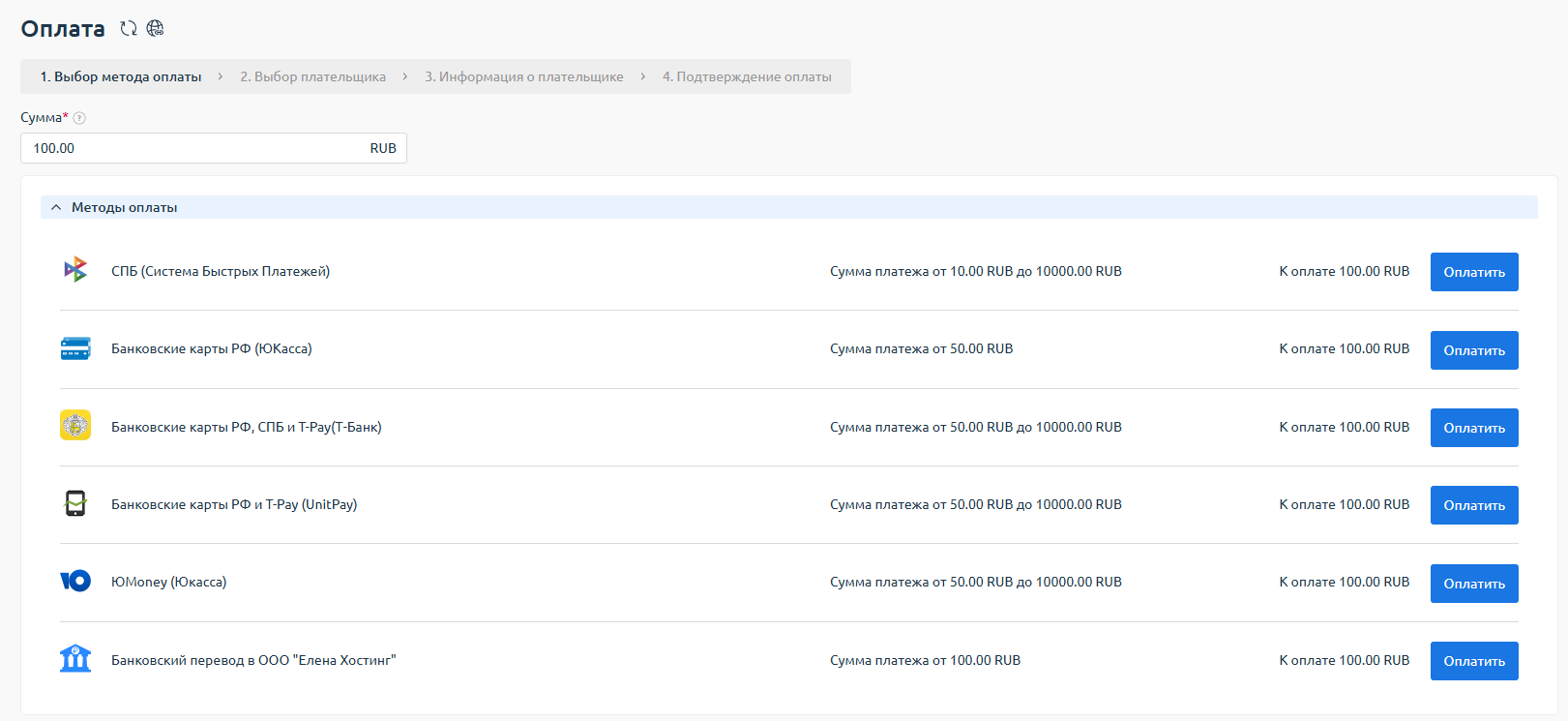Open step 3 Информация о плательщике
The image size is (1568, 721).
coord(523,76)
